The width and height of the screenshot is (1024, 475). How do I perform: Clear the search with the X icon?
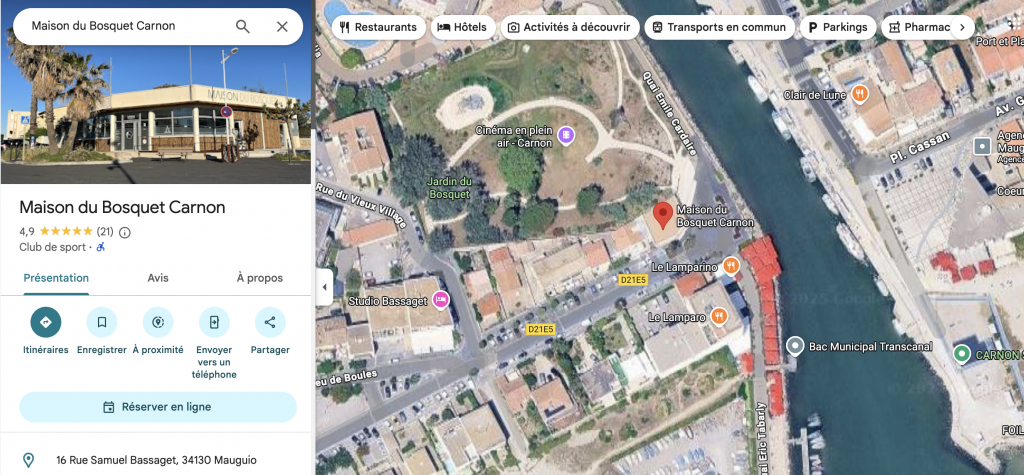(x=282, y=27)
